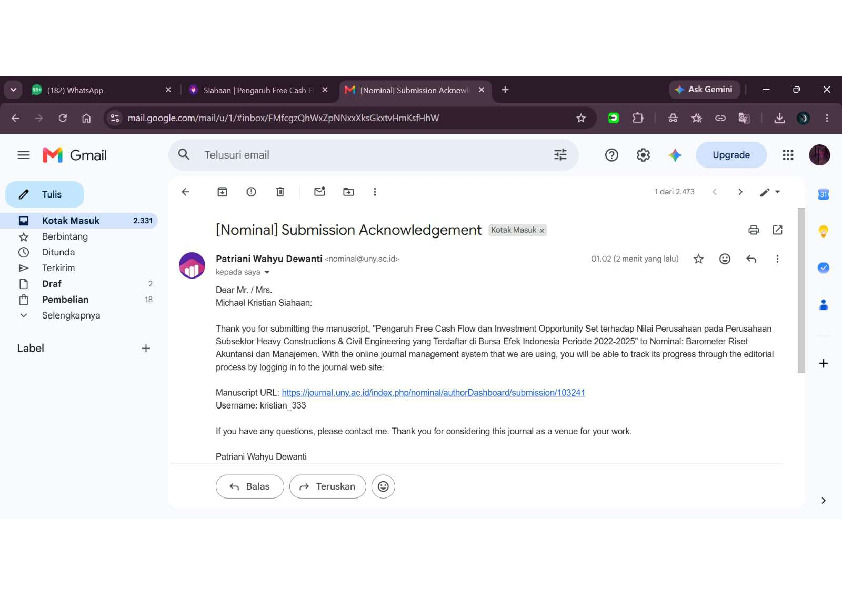Open Google Keep in side panel
Viewport: 842px width, 595px height.
(823, 231)
